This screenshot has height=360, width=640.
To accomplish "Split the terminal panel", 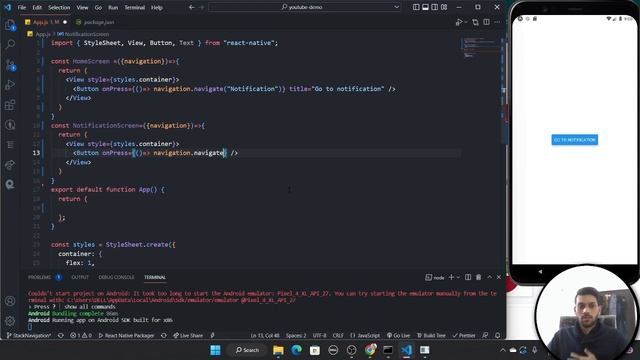I will [468, 277].
